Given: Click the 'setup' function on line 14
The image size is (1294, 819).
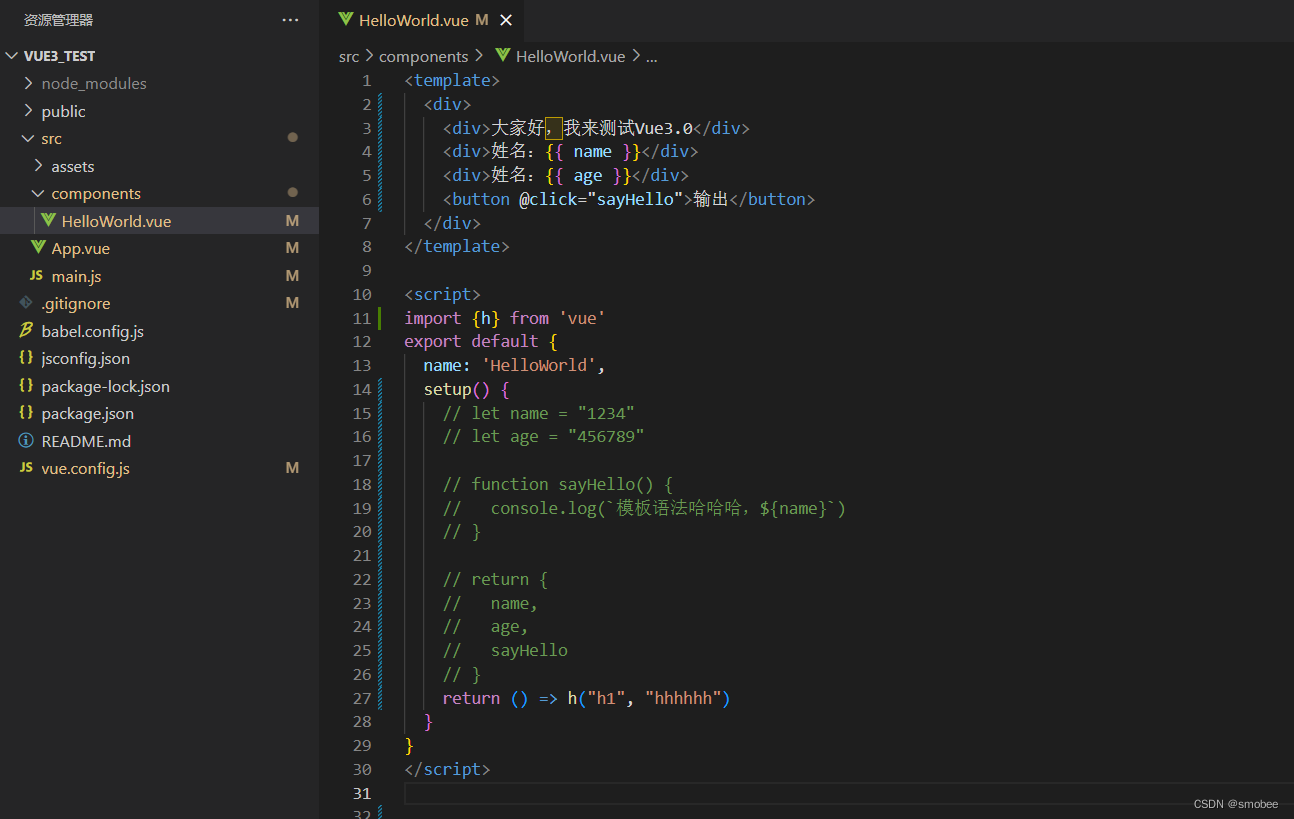Looking at the screenshot, I should point(447,389).
